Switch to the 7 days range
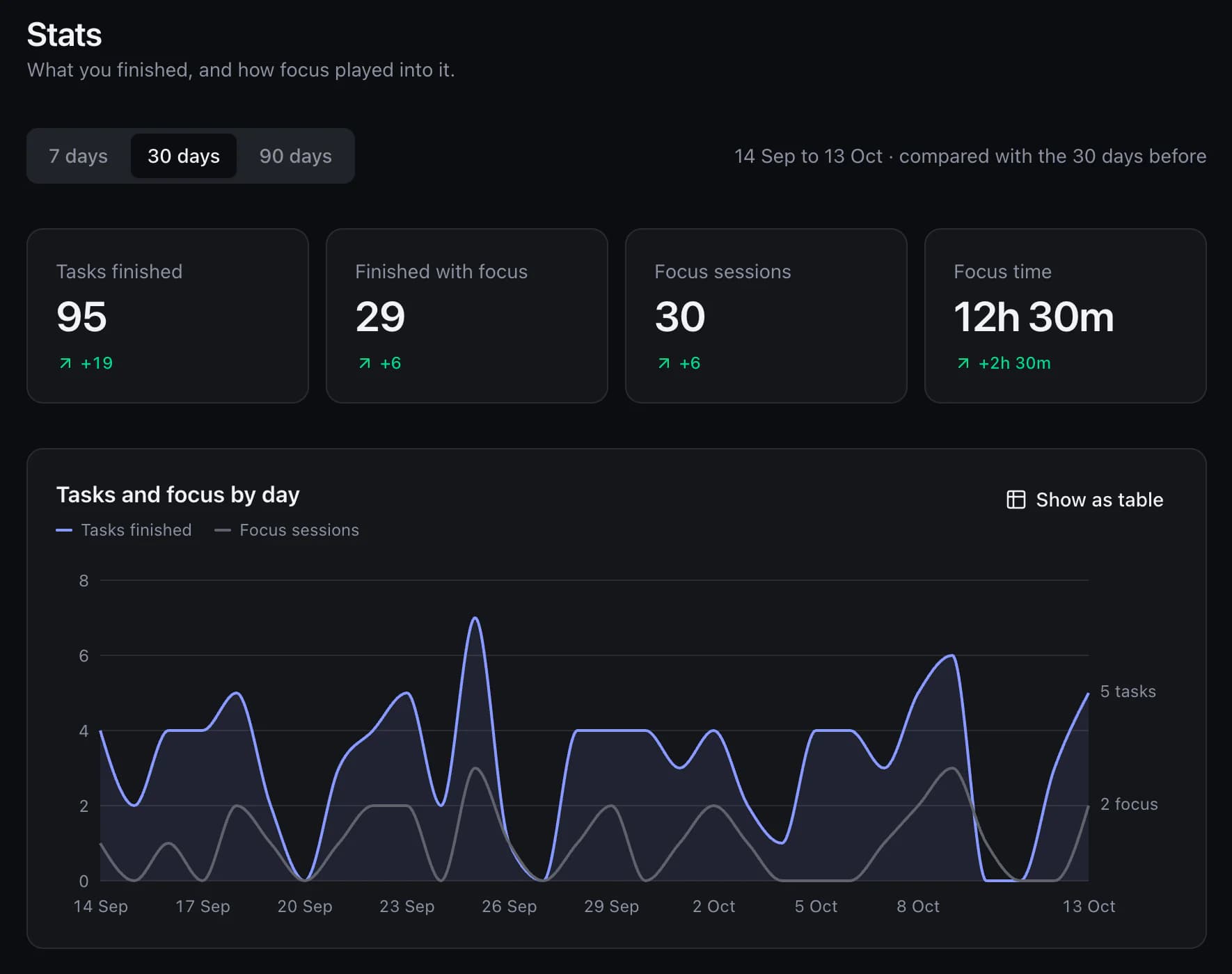The height and width of the screenshot is (974, 1232). click(x=78, y=156)
